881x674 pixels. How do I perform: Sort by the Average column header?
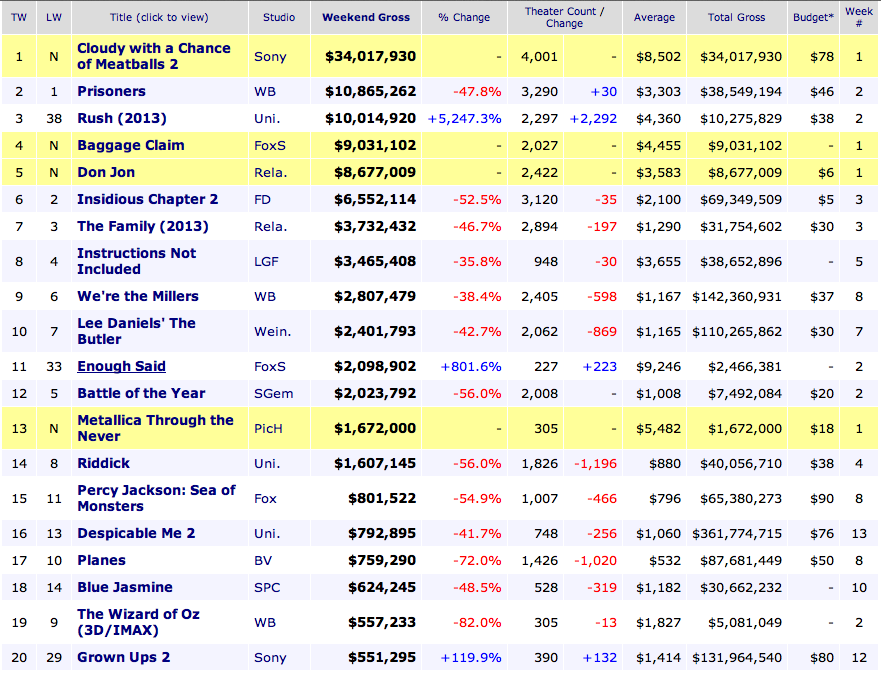pyautogui.click(x=654, y=17)
